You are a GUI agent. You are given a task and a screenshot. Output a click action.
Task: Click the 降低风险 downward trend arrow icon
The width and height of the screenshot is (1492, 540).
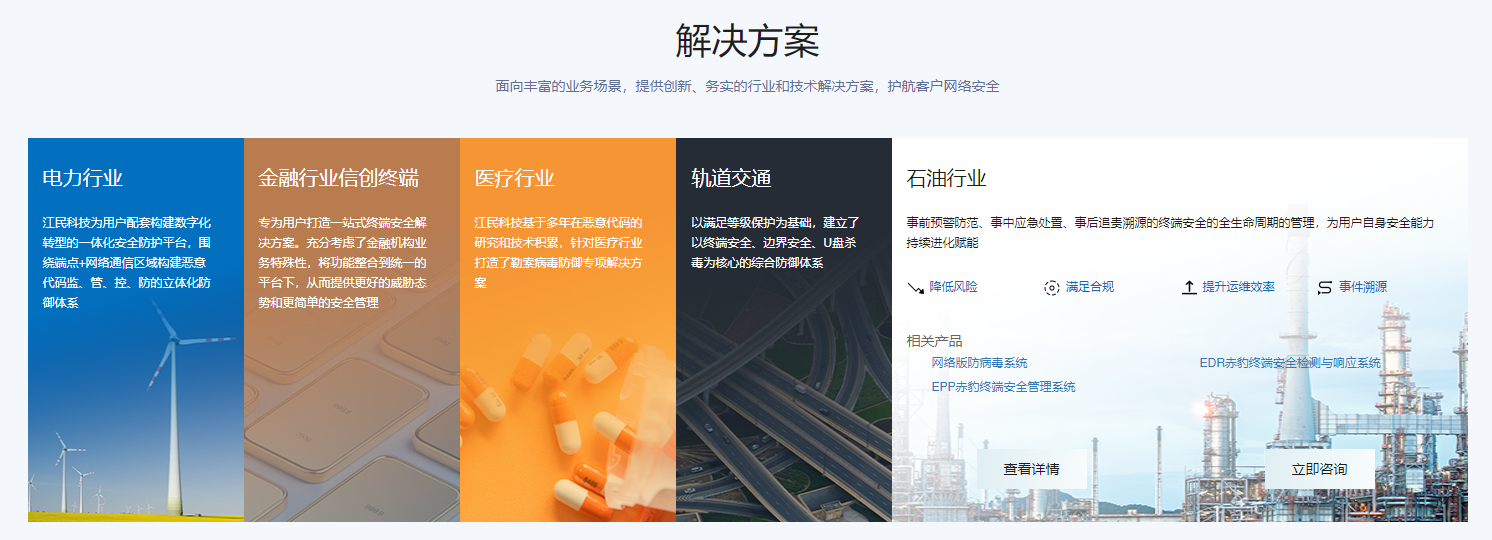coord(915,288)
